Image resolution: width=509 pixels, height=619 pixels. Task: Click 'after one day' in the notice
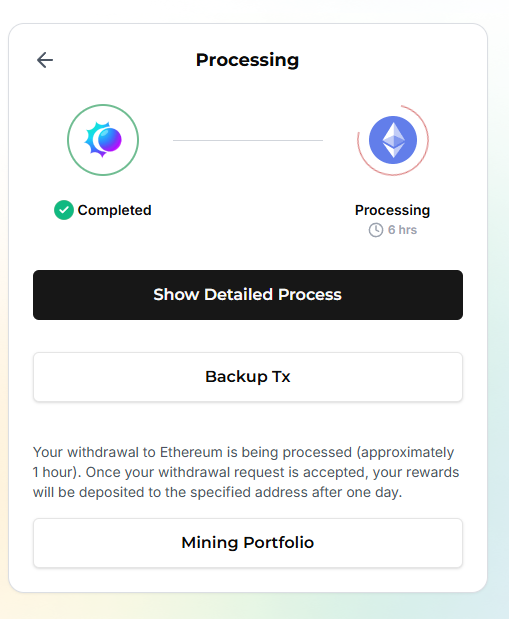[x=357, y=492]
